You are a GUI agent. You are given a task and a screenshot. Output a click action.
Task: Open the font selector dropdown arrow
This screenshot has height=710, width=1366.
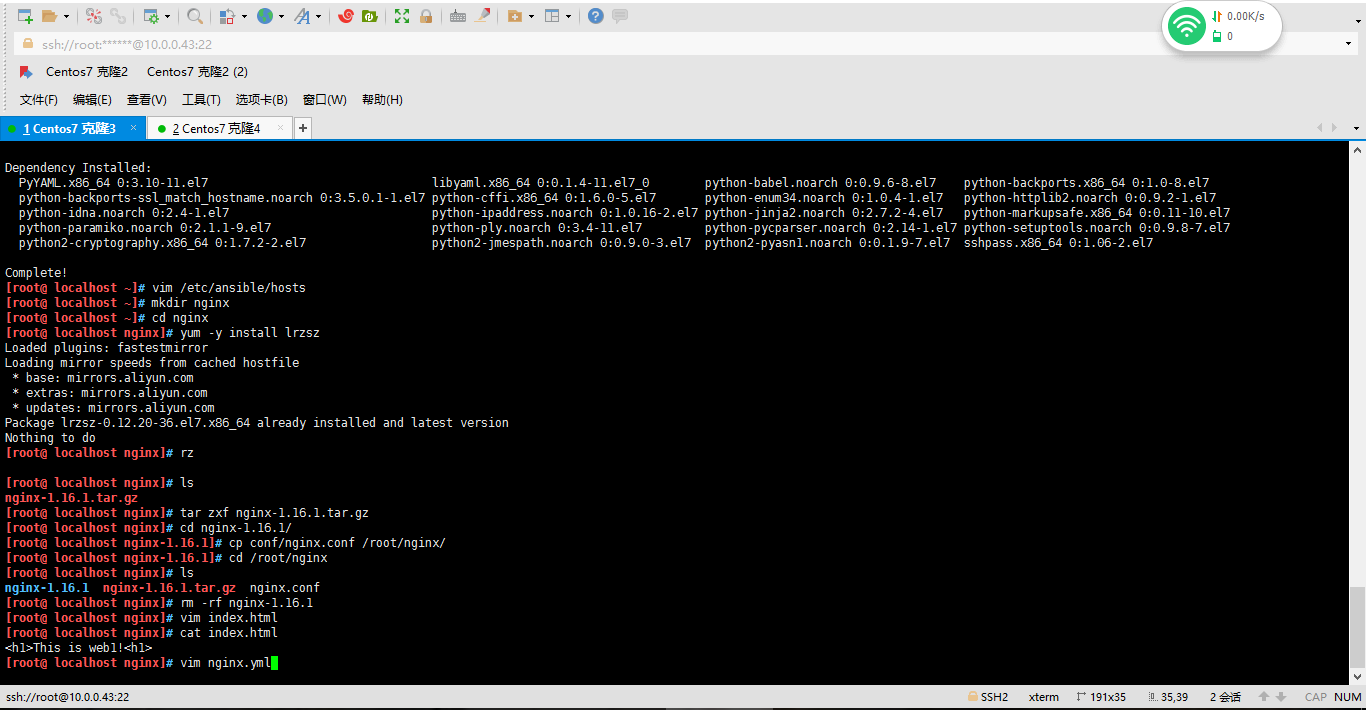(x=320, y=16)
